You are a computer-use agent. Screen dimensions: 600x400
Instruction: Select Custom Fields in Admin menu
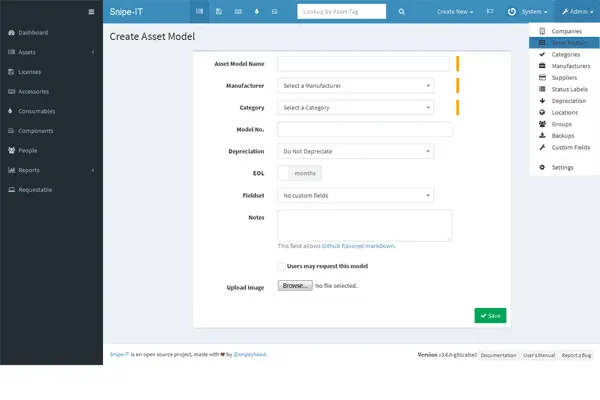point(570,147)
